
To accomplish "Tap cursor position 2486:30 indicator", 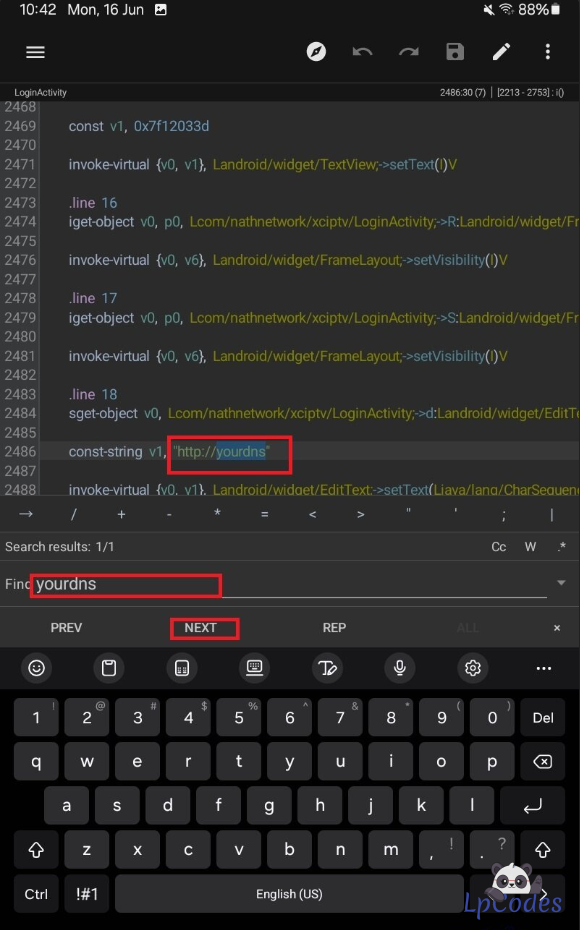I will coord(463,93).
